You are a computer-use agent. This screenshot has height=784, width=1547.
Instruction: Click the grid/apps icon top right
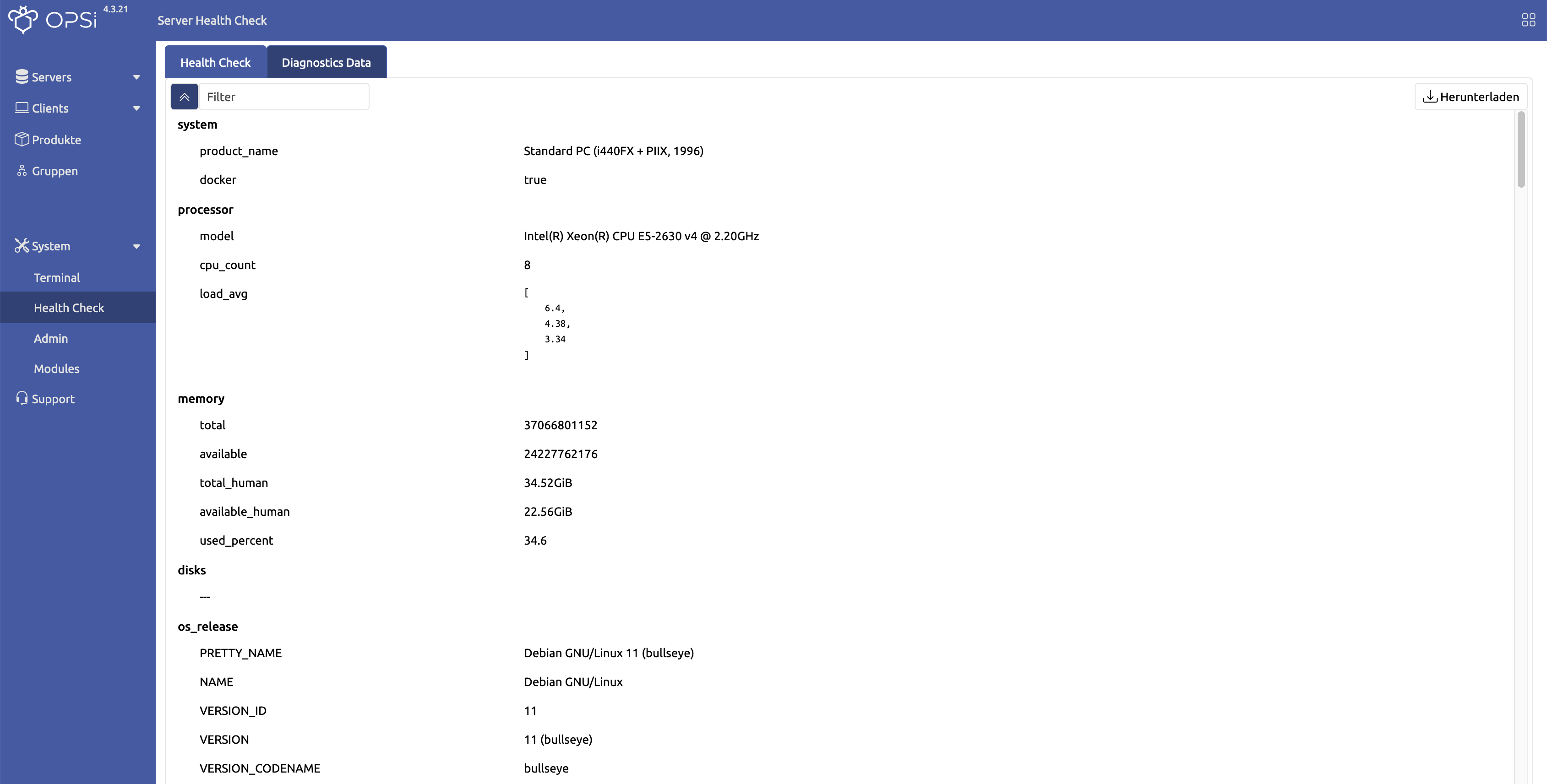[x=1529, y=20]
